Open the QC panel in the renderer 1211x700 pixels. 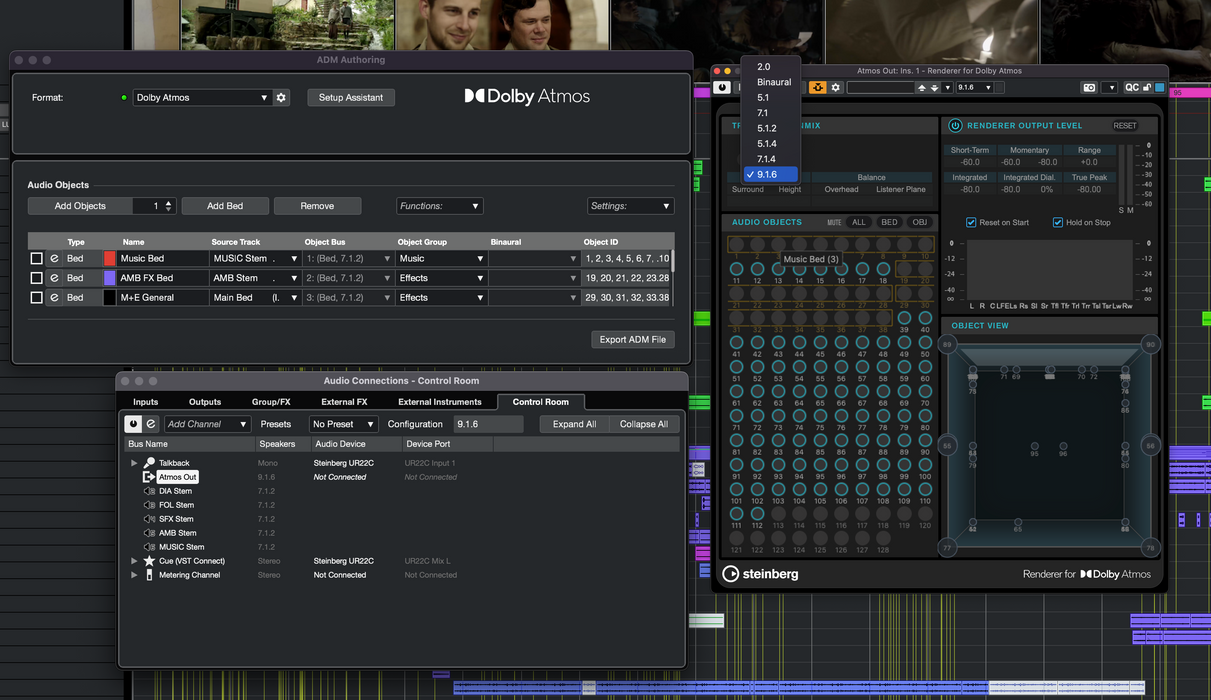1131,88
